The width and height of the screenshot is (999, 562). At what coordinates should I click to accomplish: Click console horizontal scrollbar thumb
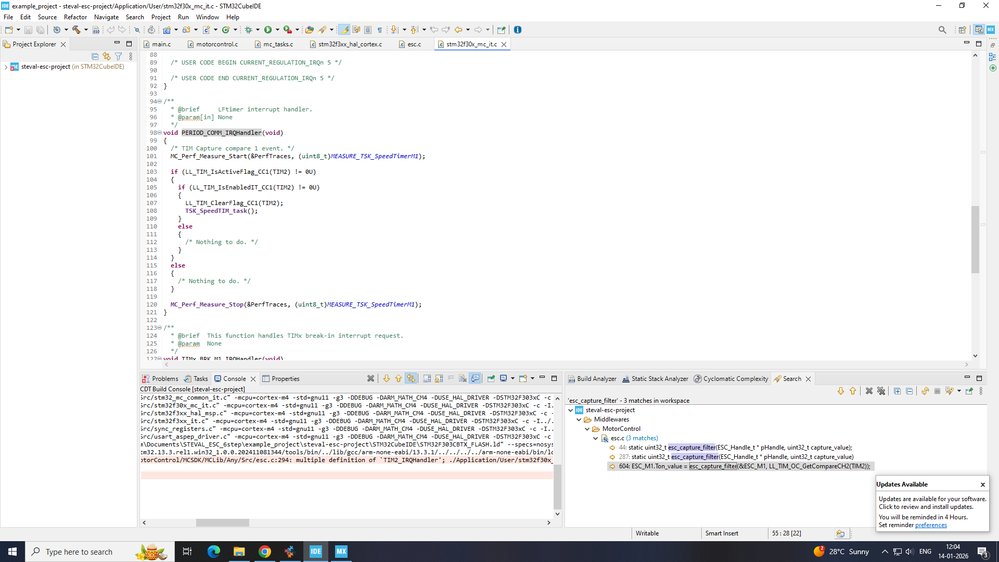pyautogui.click(x=222, y=522)
